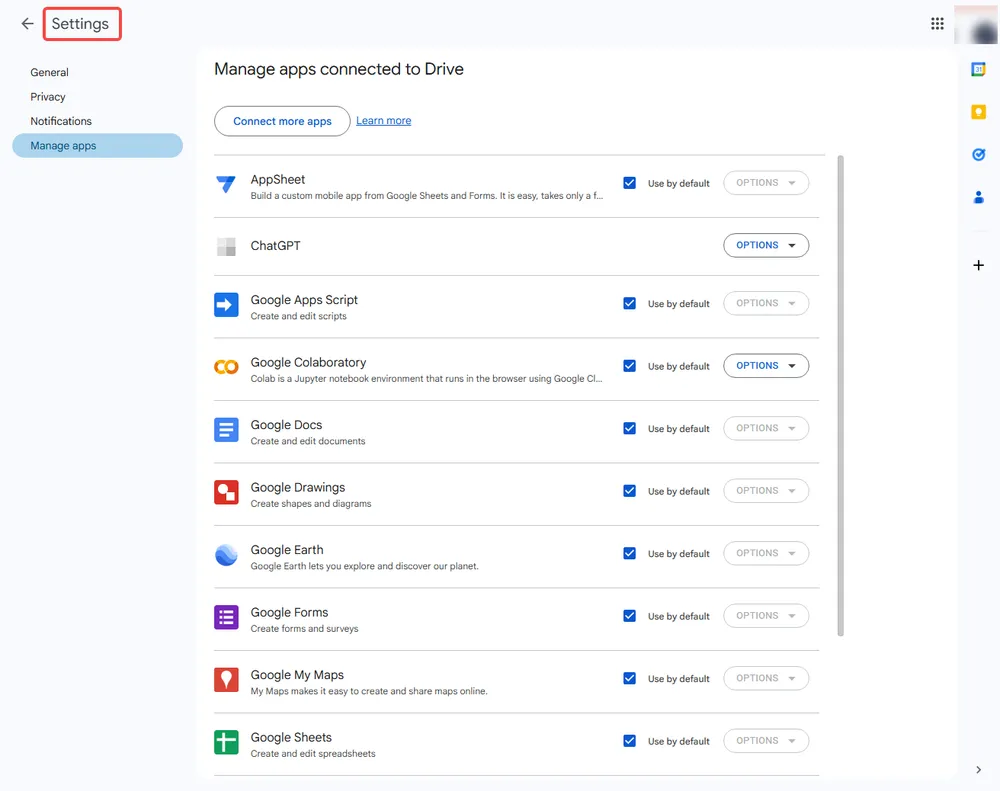
Task: Click the Google Earth description text
Action: (x=364, y=566)
